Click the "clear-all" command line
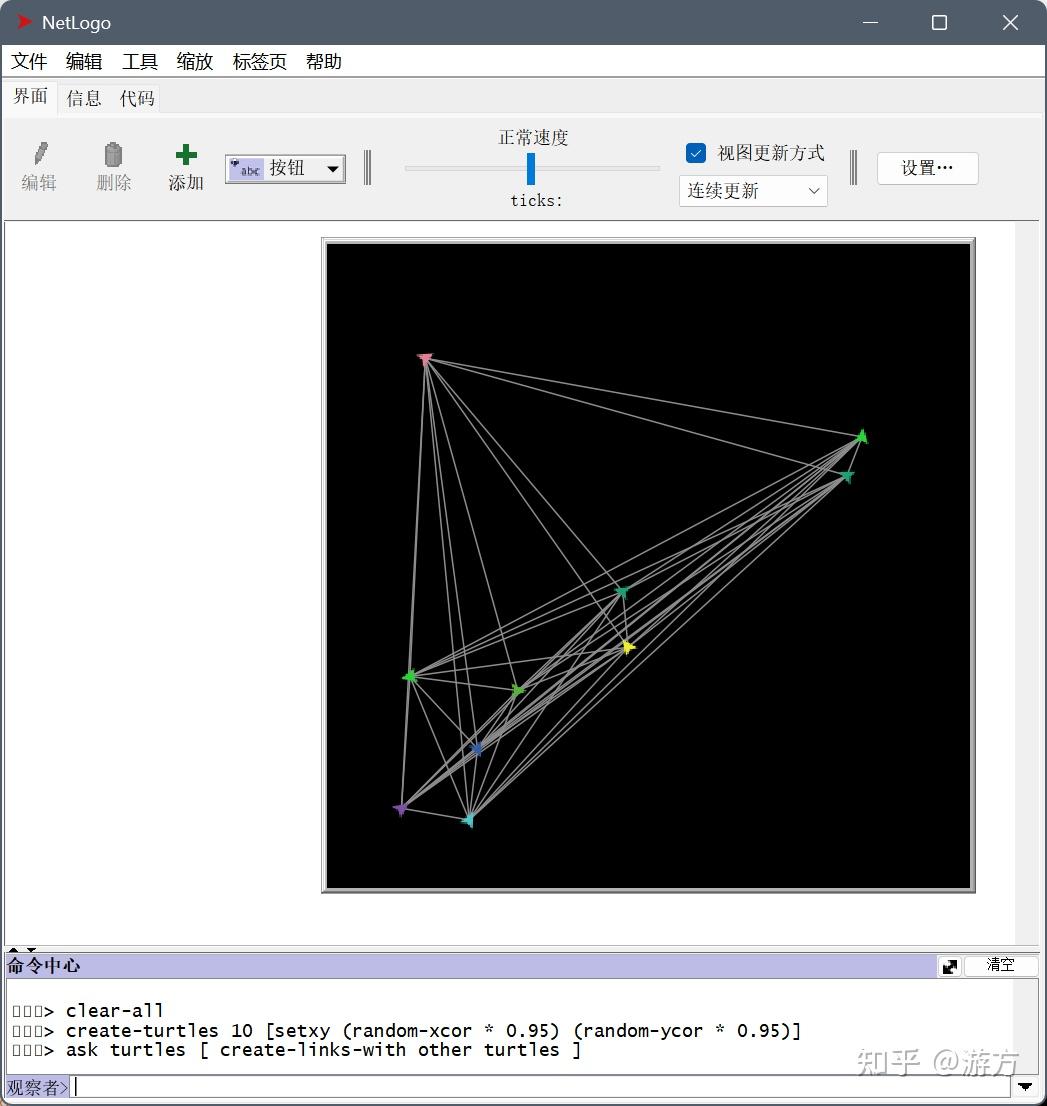The height and width of the screenshot is (1106, 1047). click(114, 1010)
